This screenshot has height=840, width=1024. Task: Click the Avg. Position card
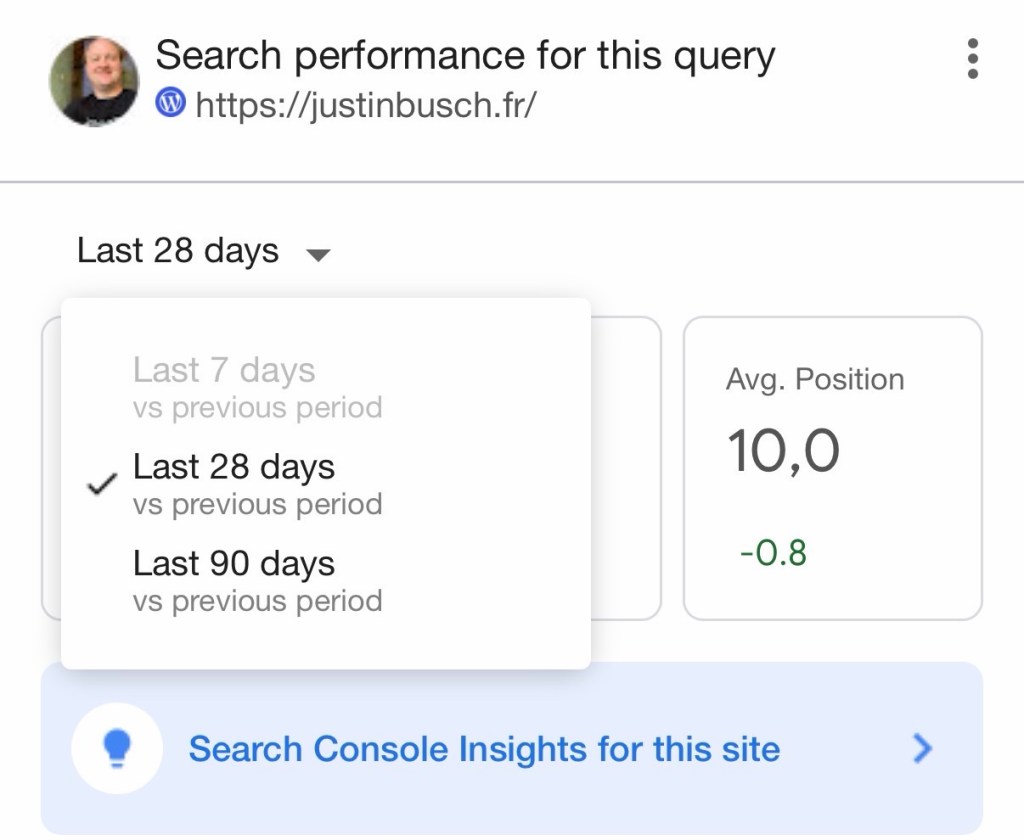tap(833, 468)
